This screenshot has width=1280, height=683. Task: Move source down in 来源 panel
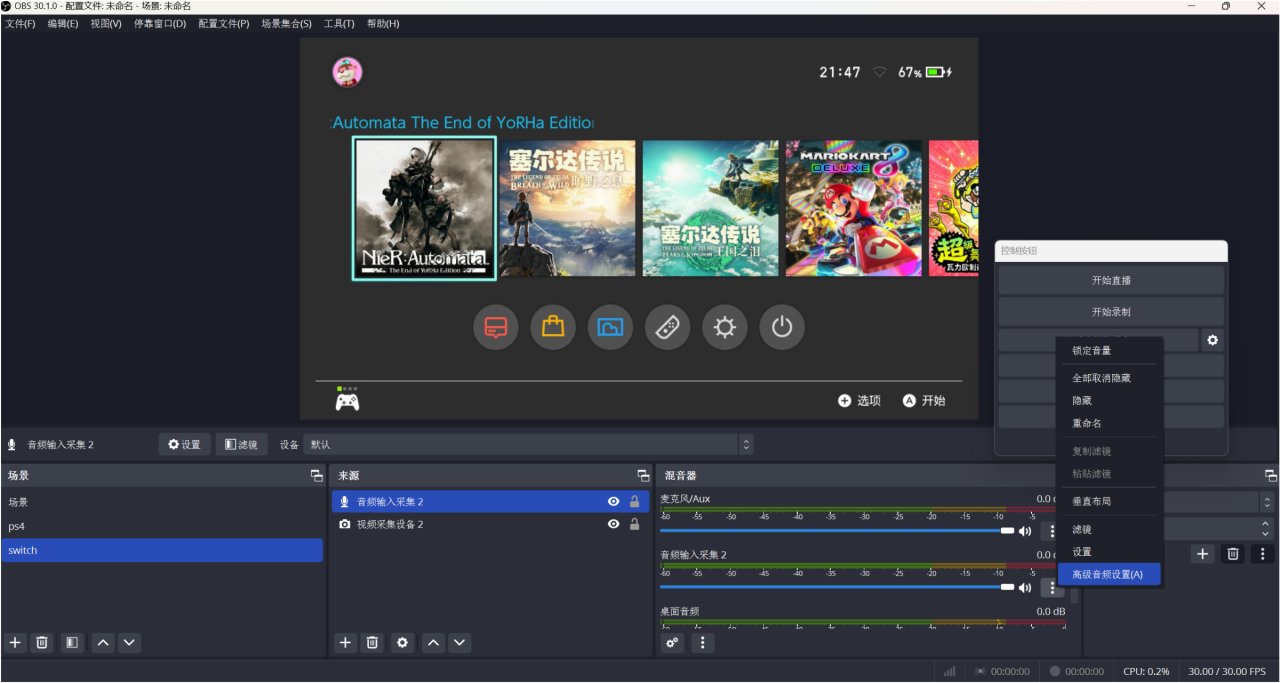459,643
